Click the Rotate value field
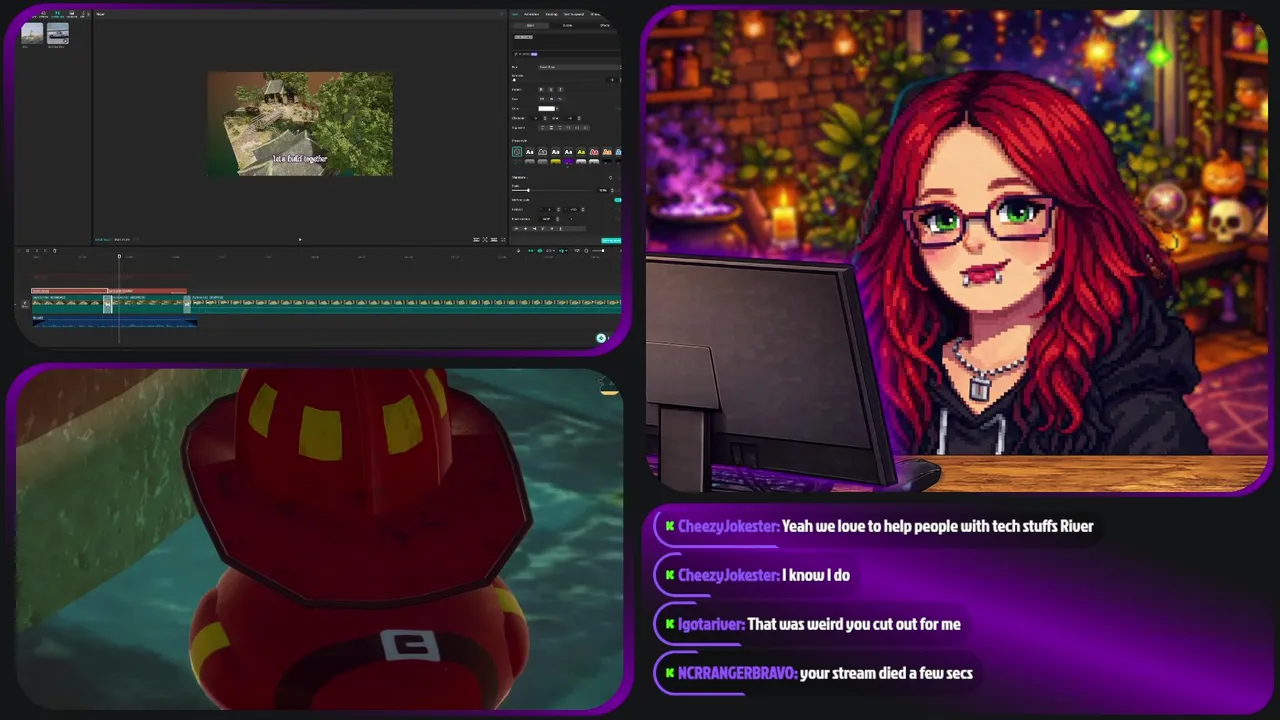Image resolution: width=1280 pixels, height=720 pixels. tap(547, 219)
